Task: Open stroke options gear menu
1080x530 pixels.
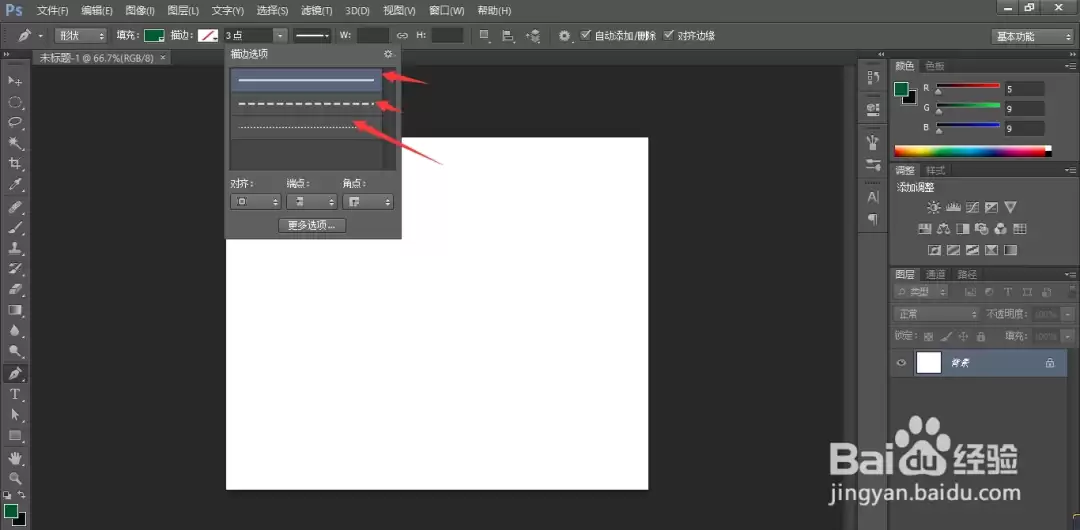Action: click(388, 54)
